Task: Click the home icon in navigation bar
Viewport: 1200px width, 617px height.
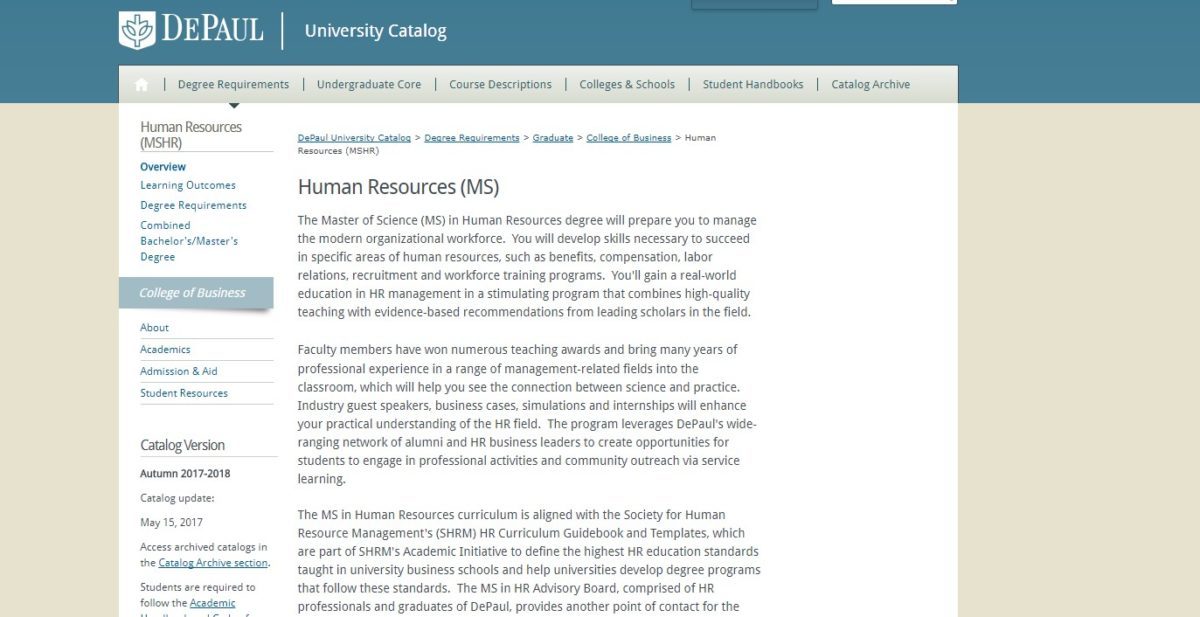Action: [x=141, y=85]
